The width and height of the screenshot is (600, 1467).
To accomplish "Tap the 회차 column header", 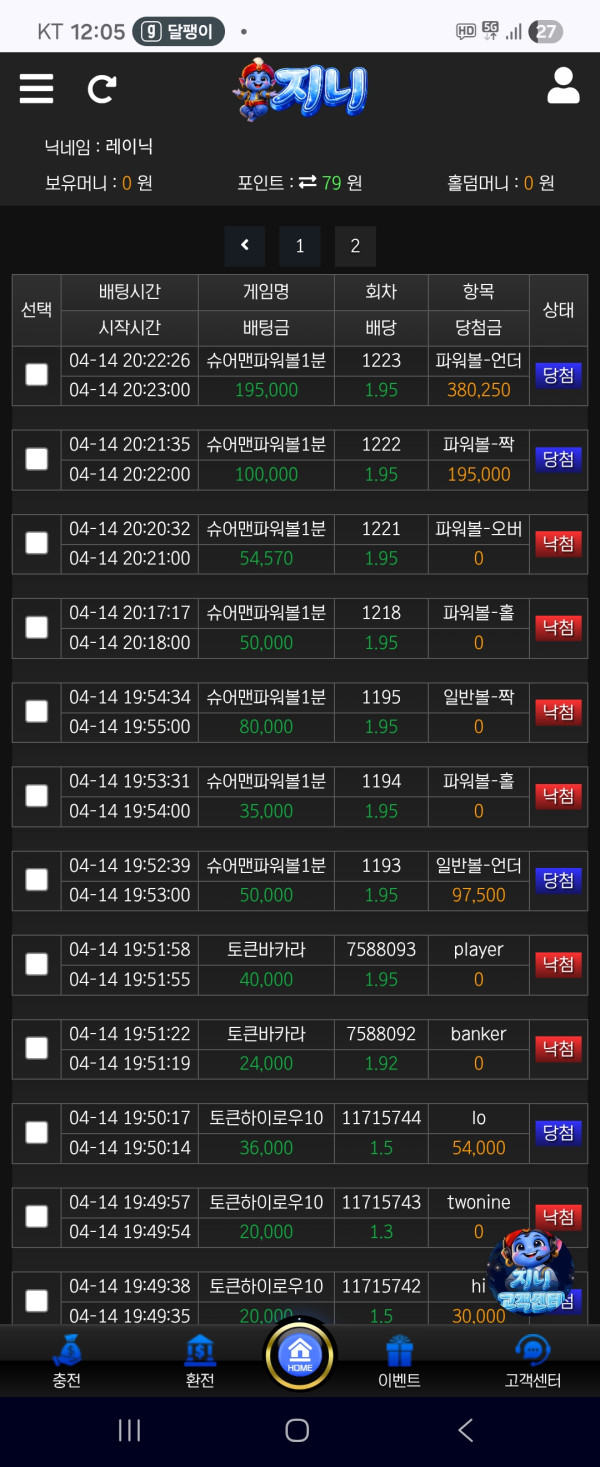I will pos(381,292).
